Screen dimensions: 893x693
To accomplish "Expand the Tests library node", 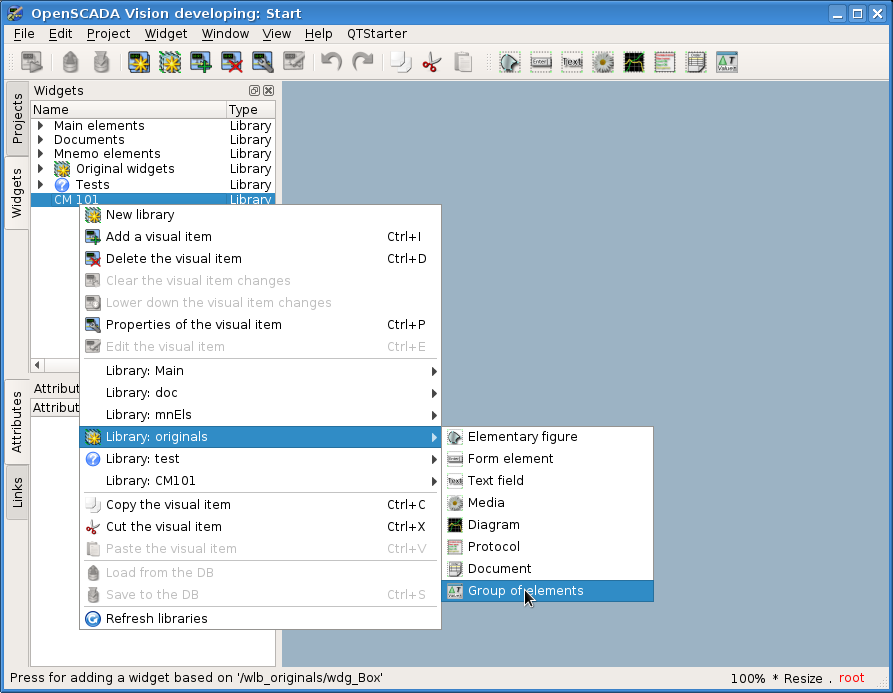I will click(40, 184).
